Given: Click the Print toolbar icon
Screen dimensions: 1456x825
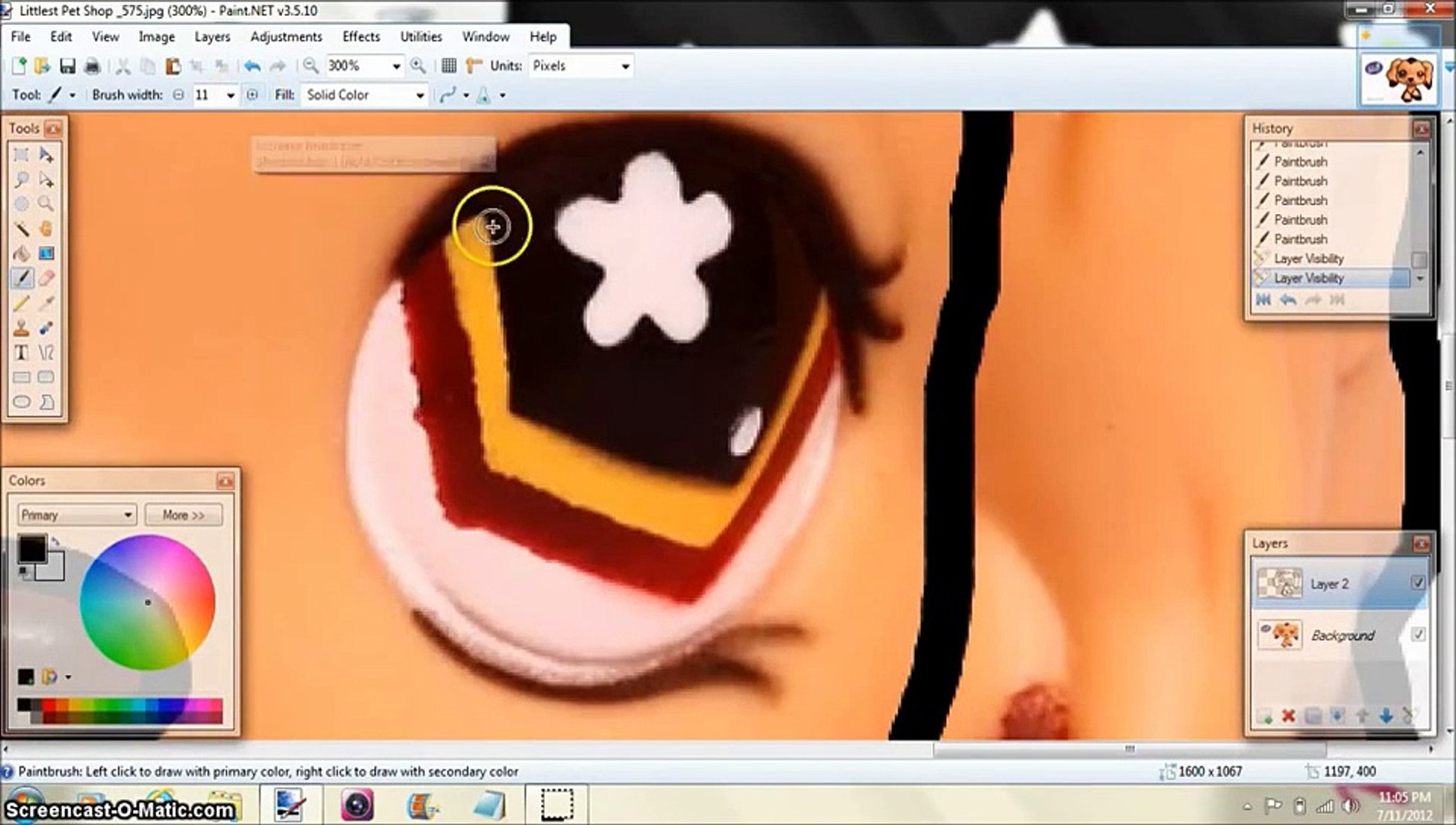Looking at the screenshot, I should click(92, 66).
